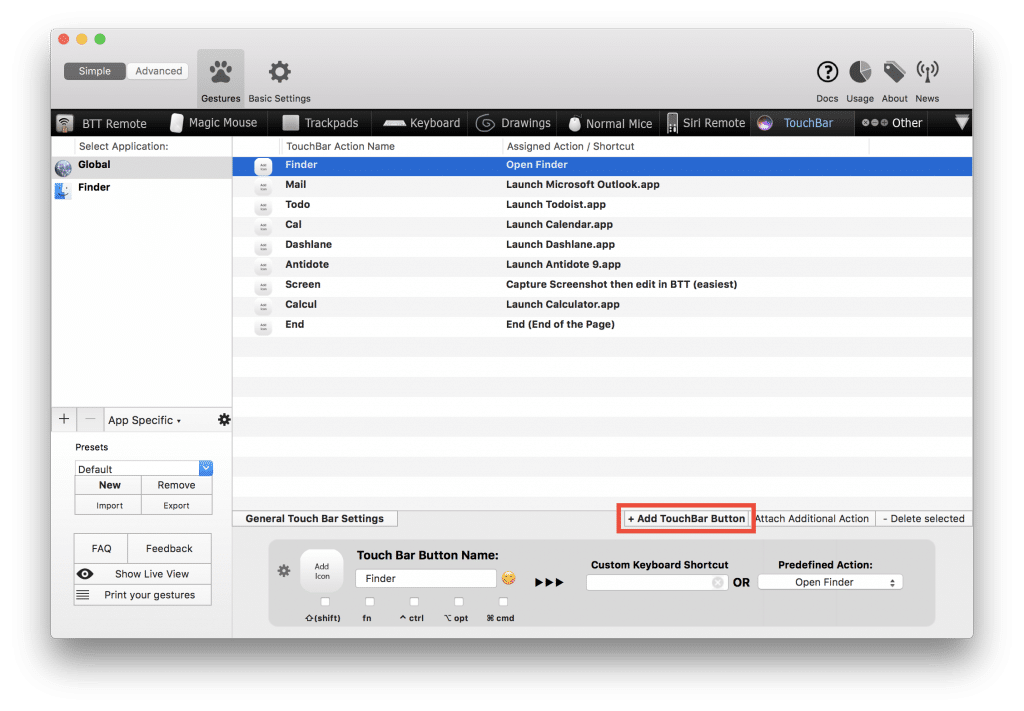
Task: Click Print your gestures button
Action: click(142, 595)
